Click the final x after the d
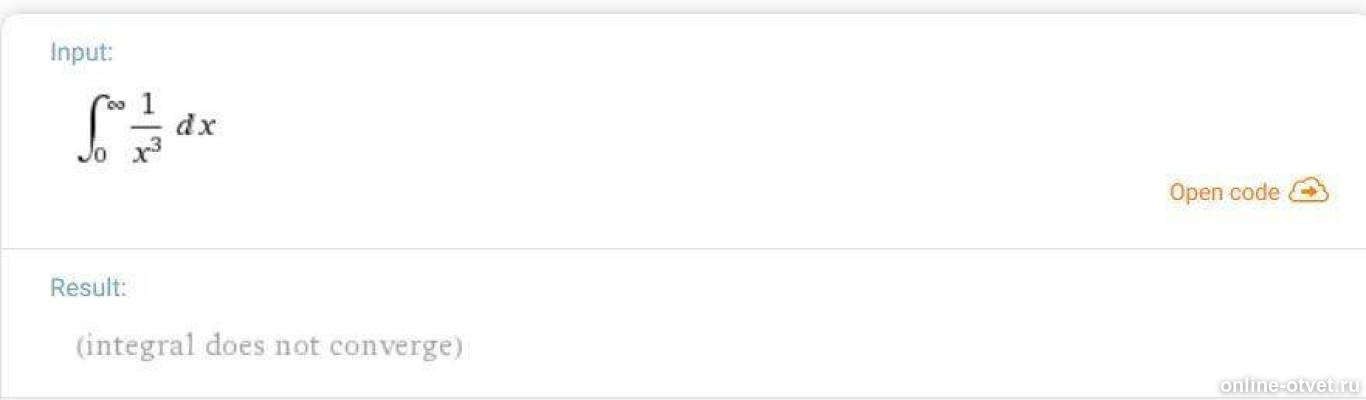 (206, 128)
